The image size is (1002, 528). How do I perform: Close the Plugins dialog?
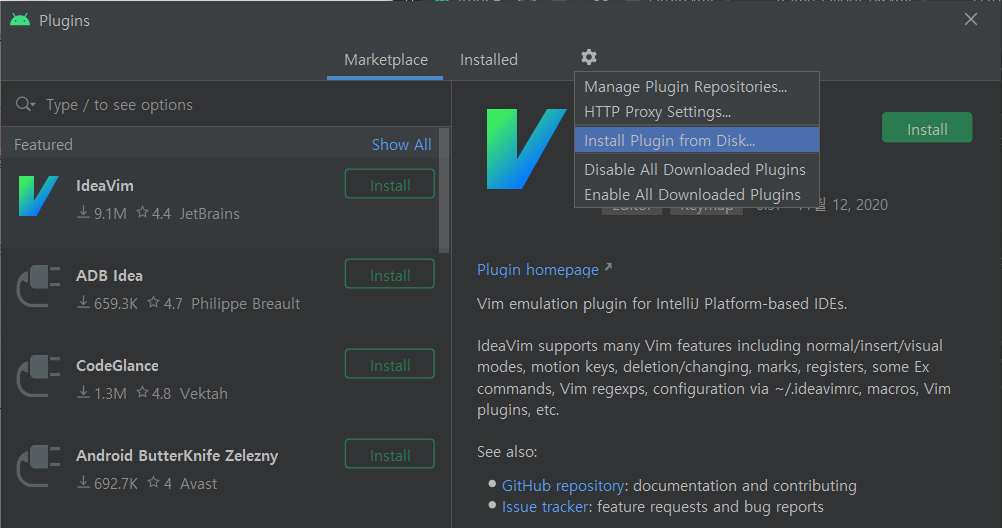pyautogui.click(x=971, y=20)
